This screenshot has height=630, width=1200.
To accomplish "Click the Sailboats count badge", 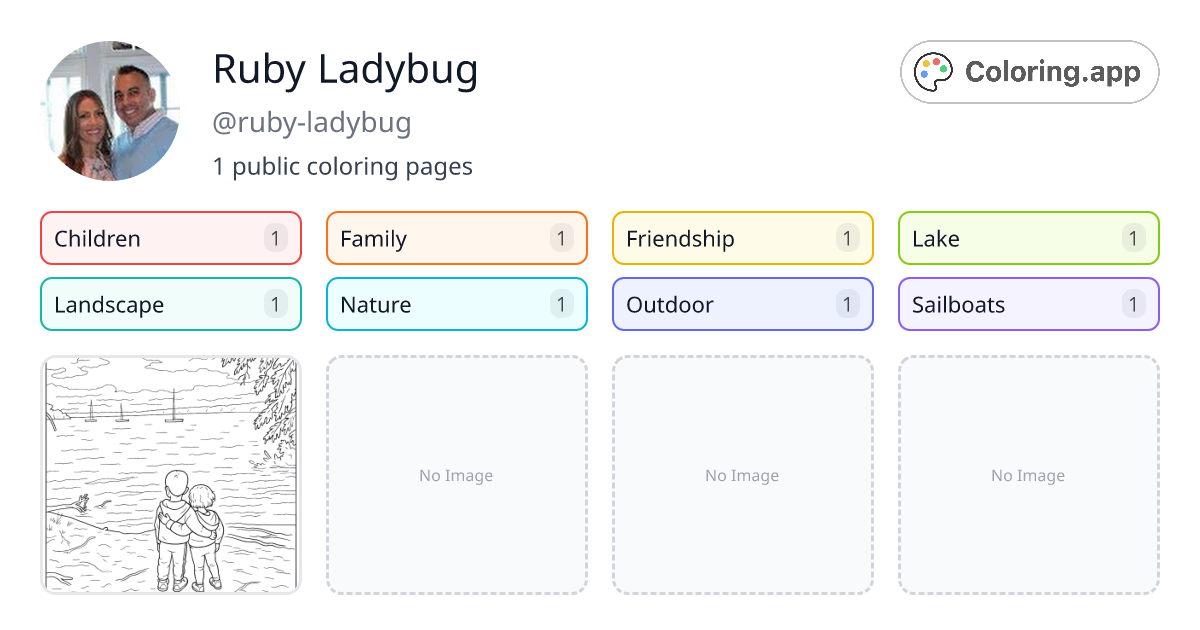I will [1133, 304].
